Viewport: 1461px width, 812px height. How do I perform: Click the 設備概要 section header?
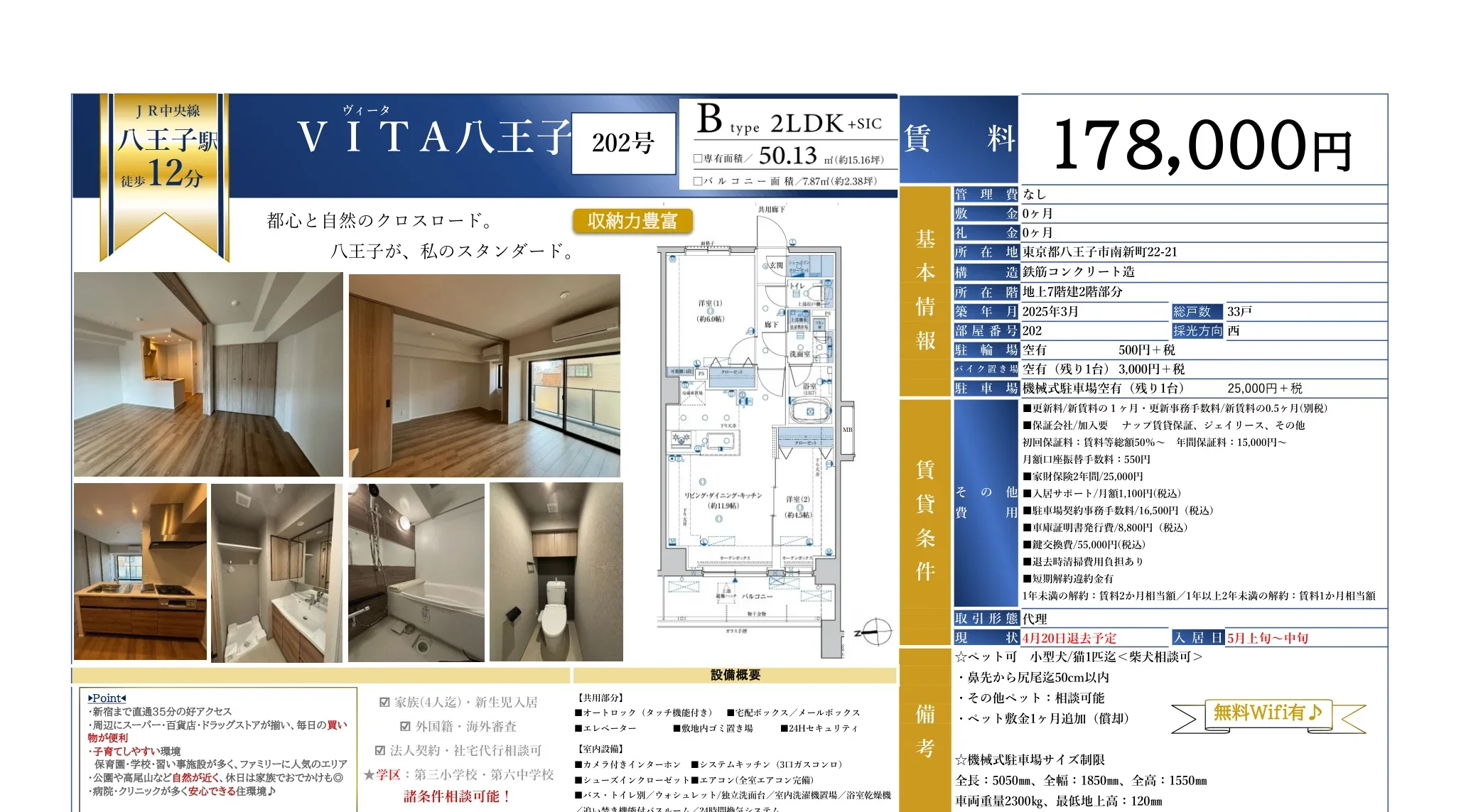point(735,675)
